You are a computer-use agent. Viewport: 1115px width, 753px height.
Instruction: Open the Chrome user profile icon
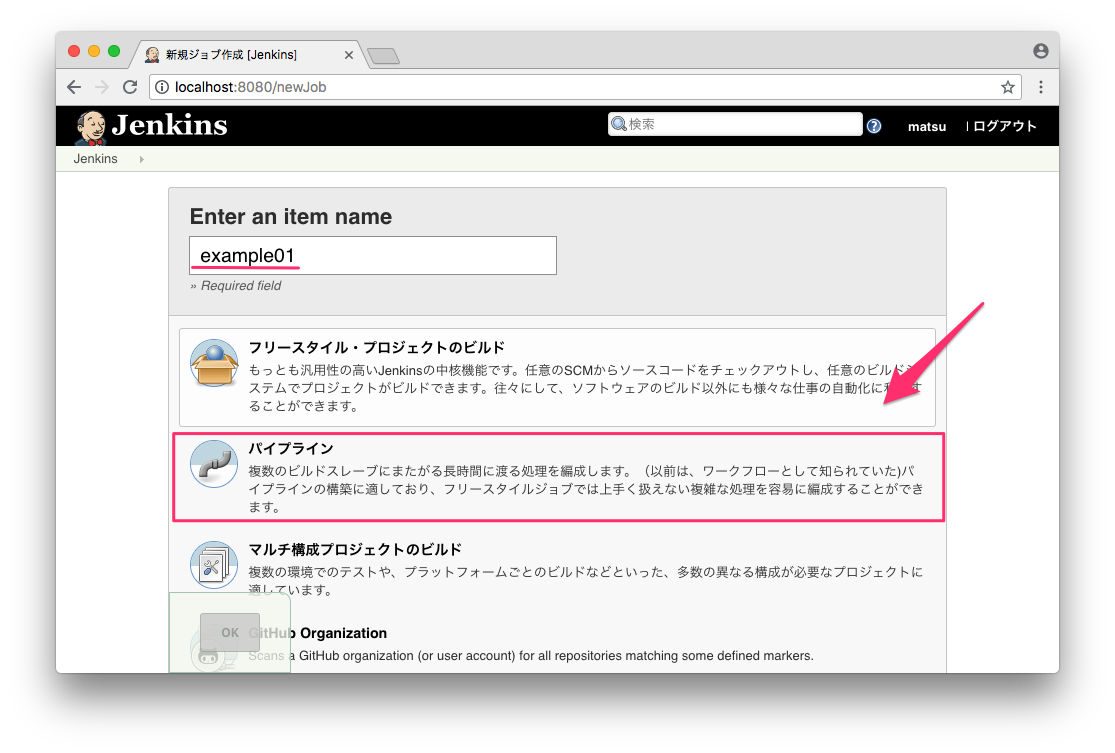[x=1041, y=51]
